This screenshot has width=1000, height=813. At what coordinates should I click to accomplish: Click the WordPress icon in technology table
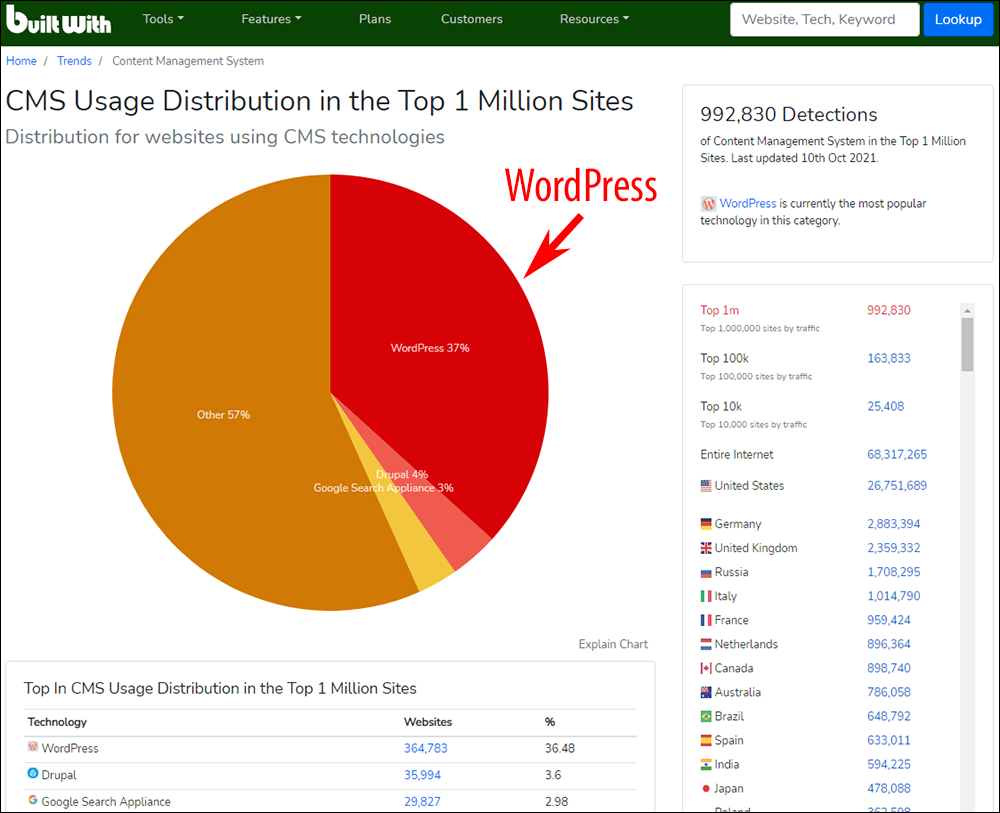point(33,747)
